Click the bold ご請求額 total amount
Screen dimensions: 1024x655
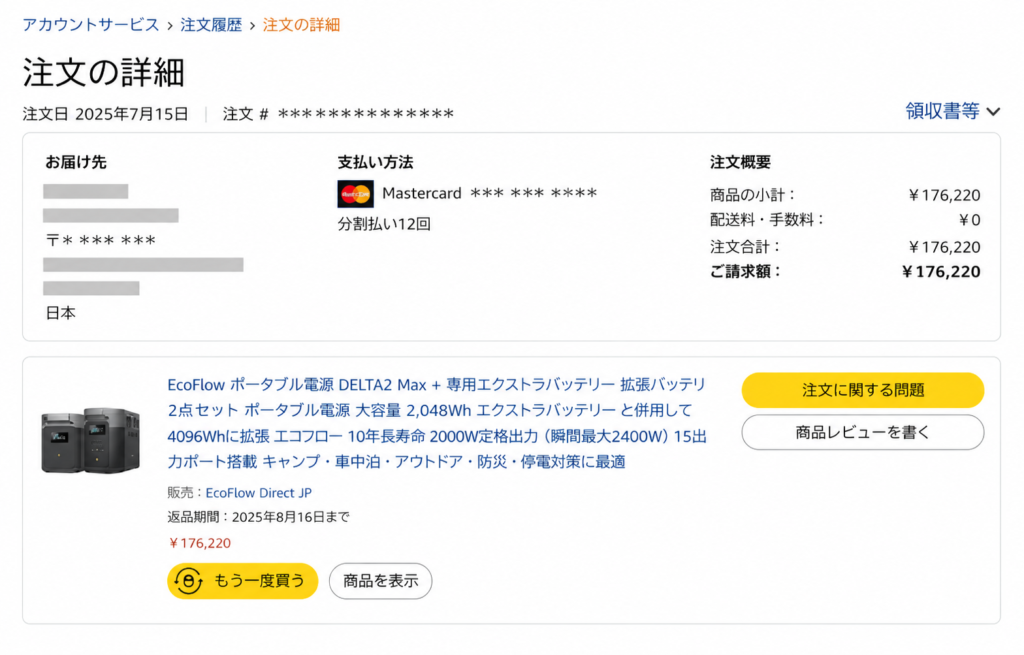click(x=941, y=272)
